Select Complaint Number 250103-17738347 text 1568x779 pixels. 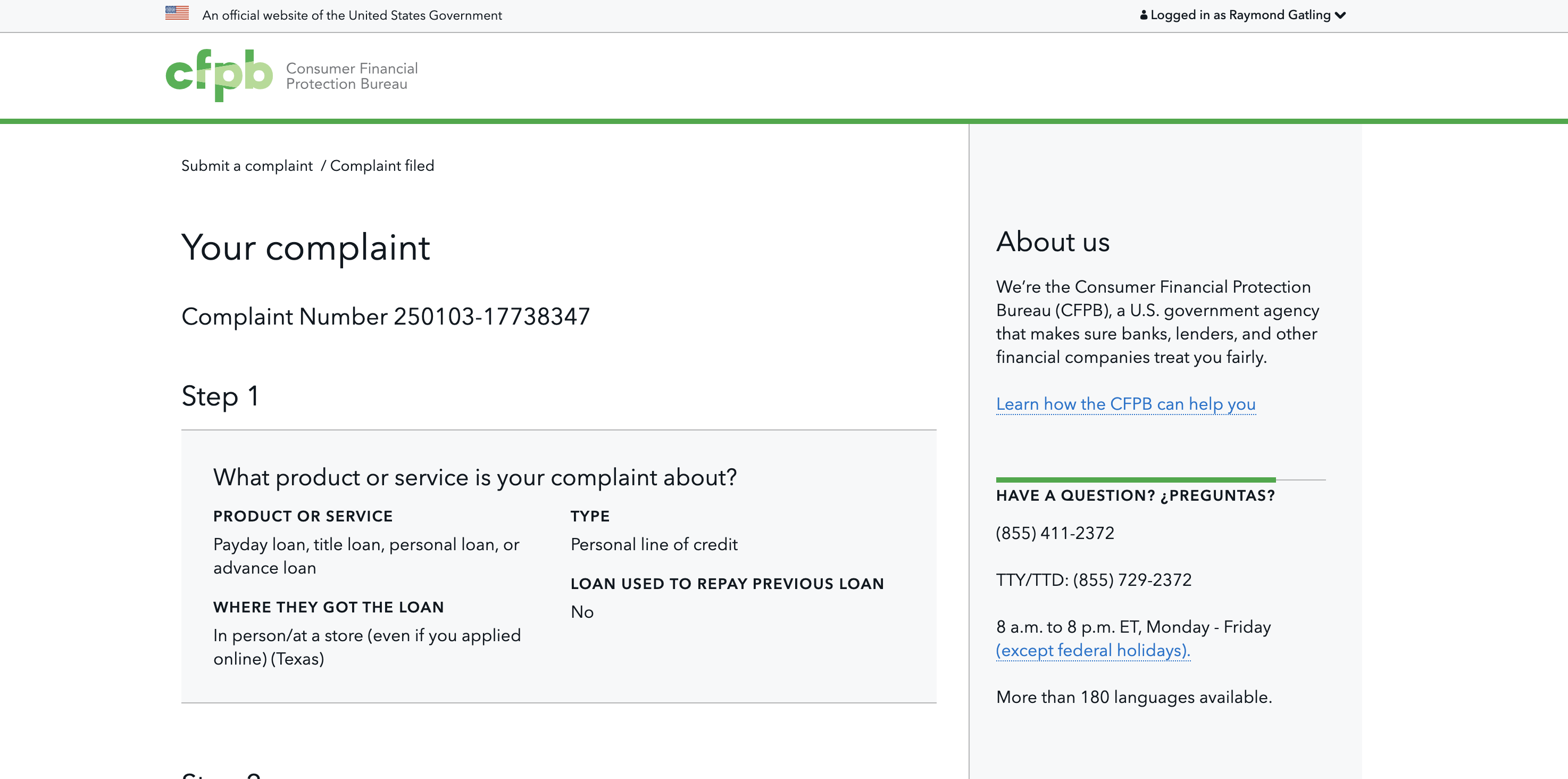tap(385, 317)
